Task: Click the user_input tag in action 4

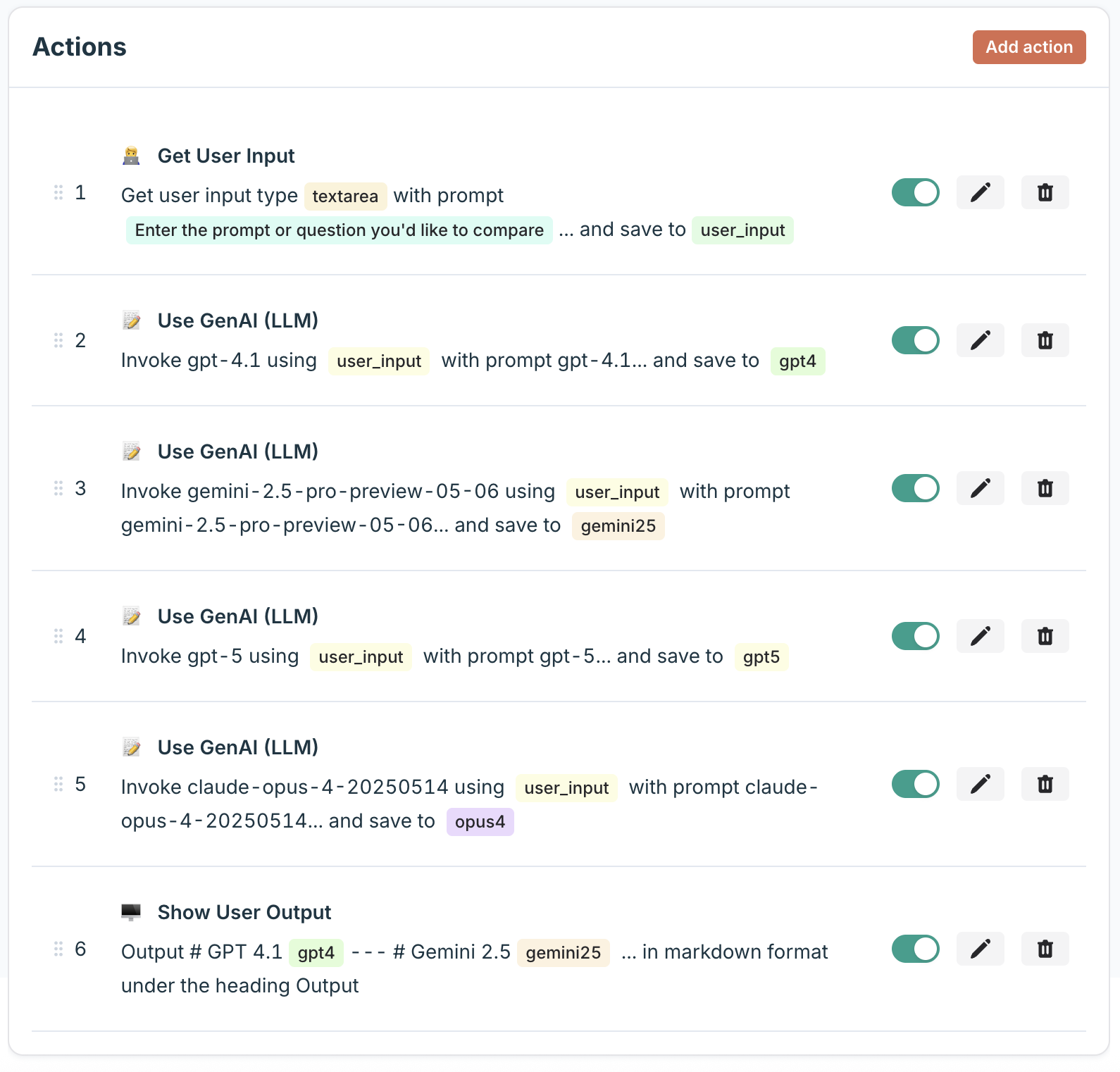Action: [361, 657]
